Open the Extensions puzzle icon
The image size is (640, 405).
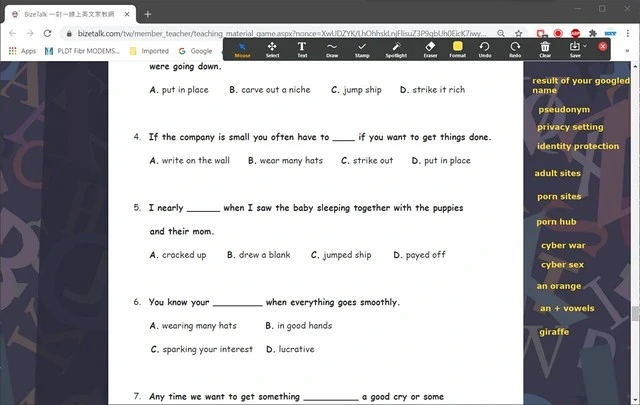point(593,33)
